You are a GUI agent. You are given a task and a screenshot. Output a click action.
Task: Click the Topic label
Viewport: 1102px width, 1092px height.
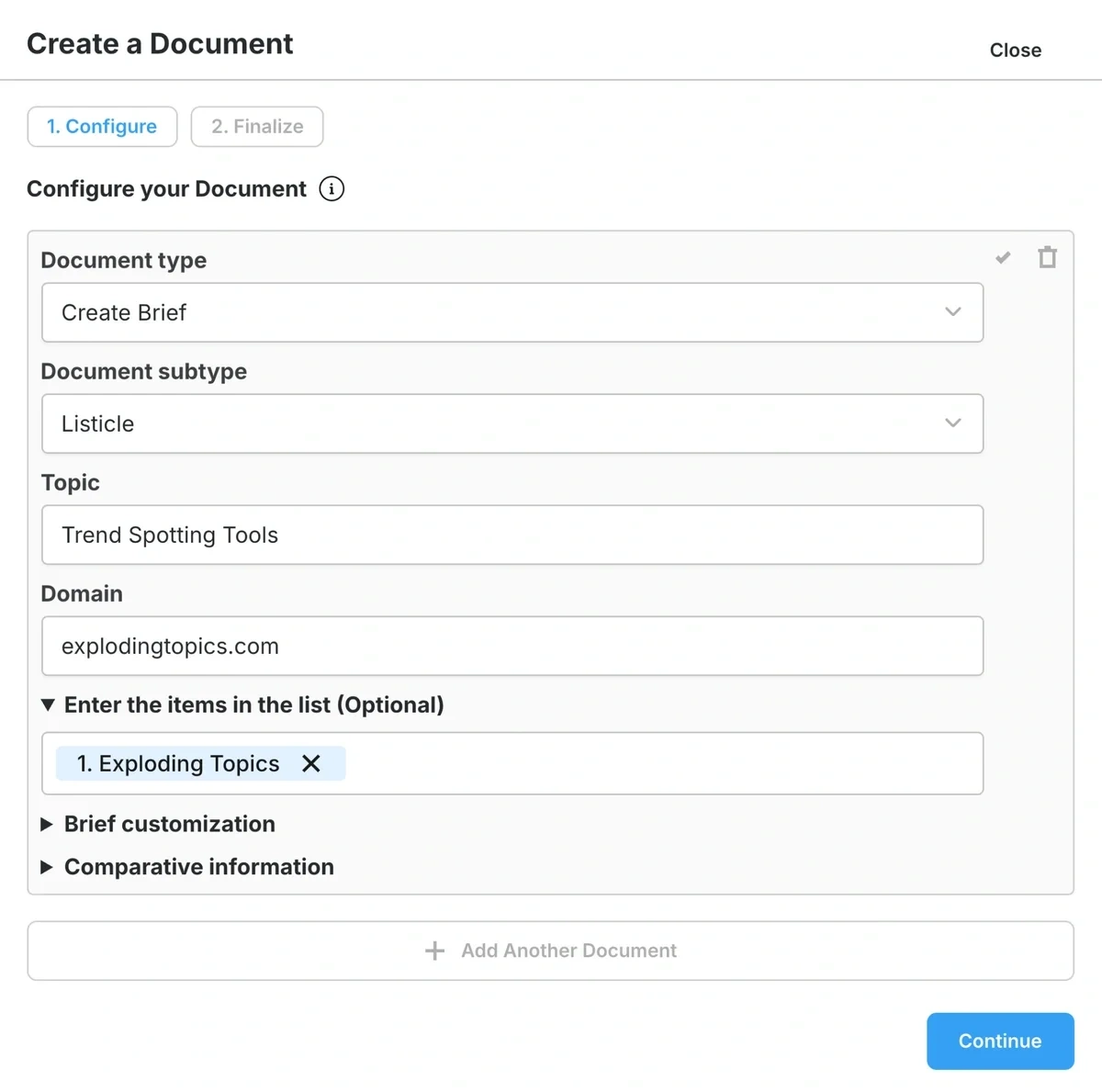(x=71, y=482)
